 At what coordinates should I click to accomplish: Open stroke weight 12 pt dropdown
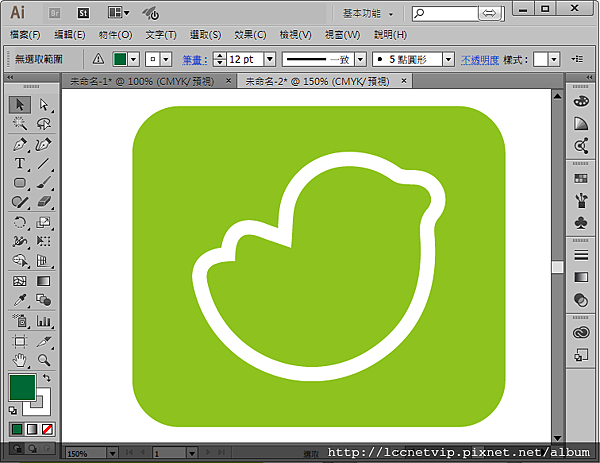click(x=270, y=59)
